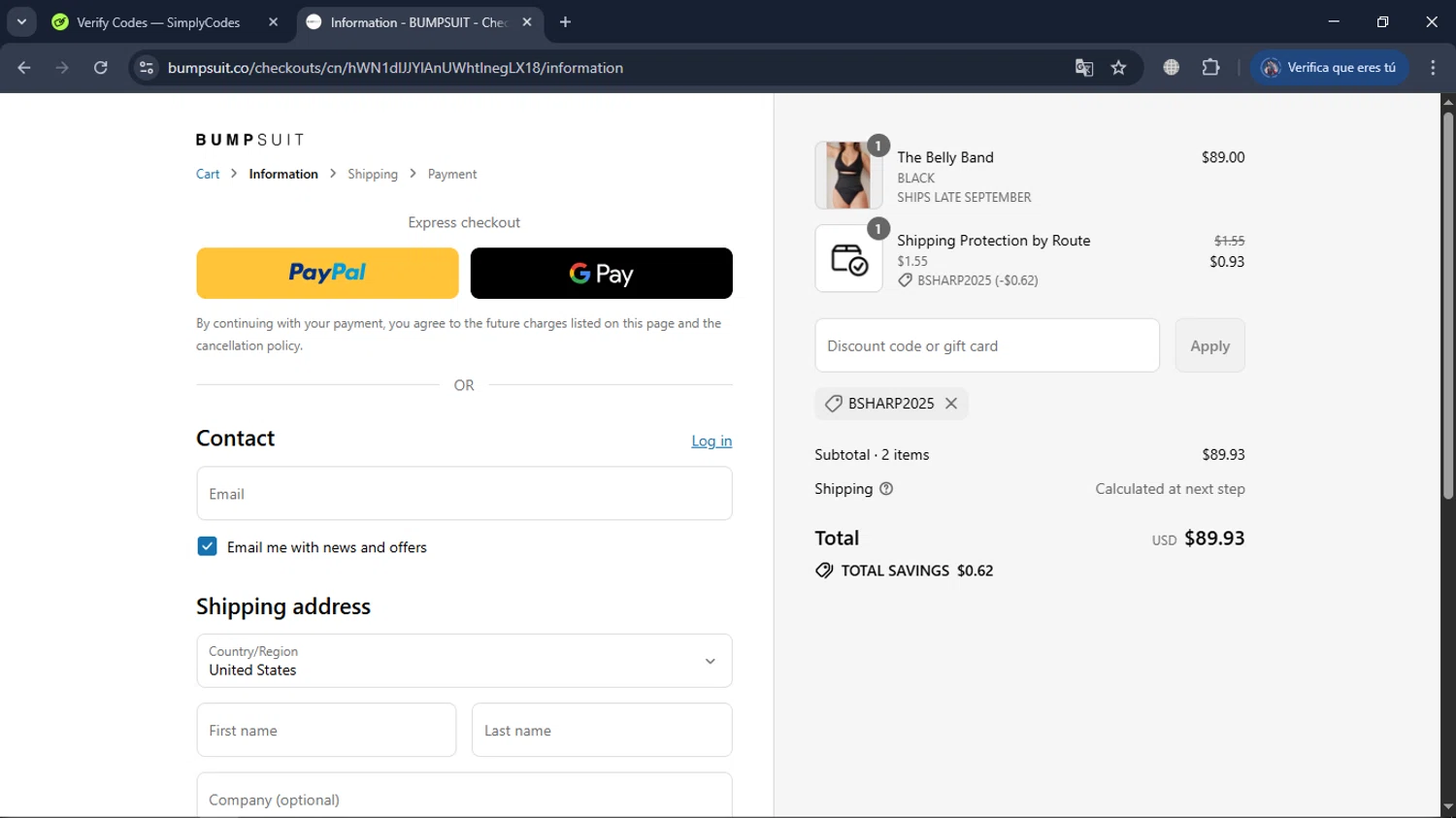Screen dimensions: 1456x818
Task: Click the address bar URL
Action: point(395,68)
